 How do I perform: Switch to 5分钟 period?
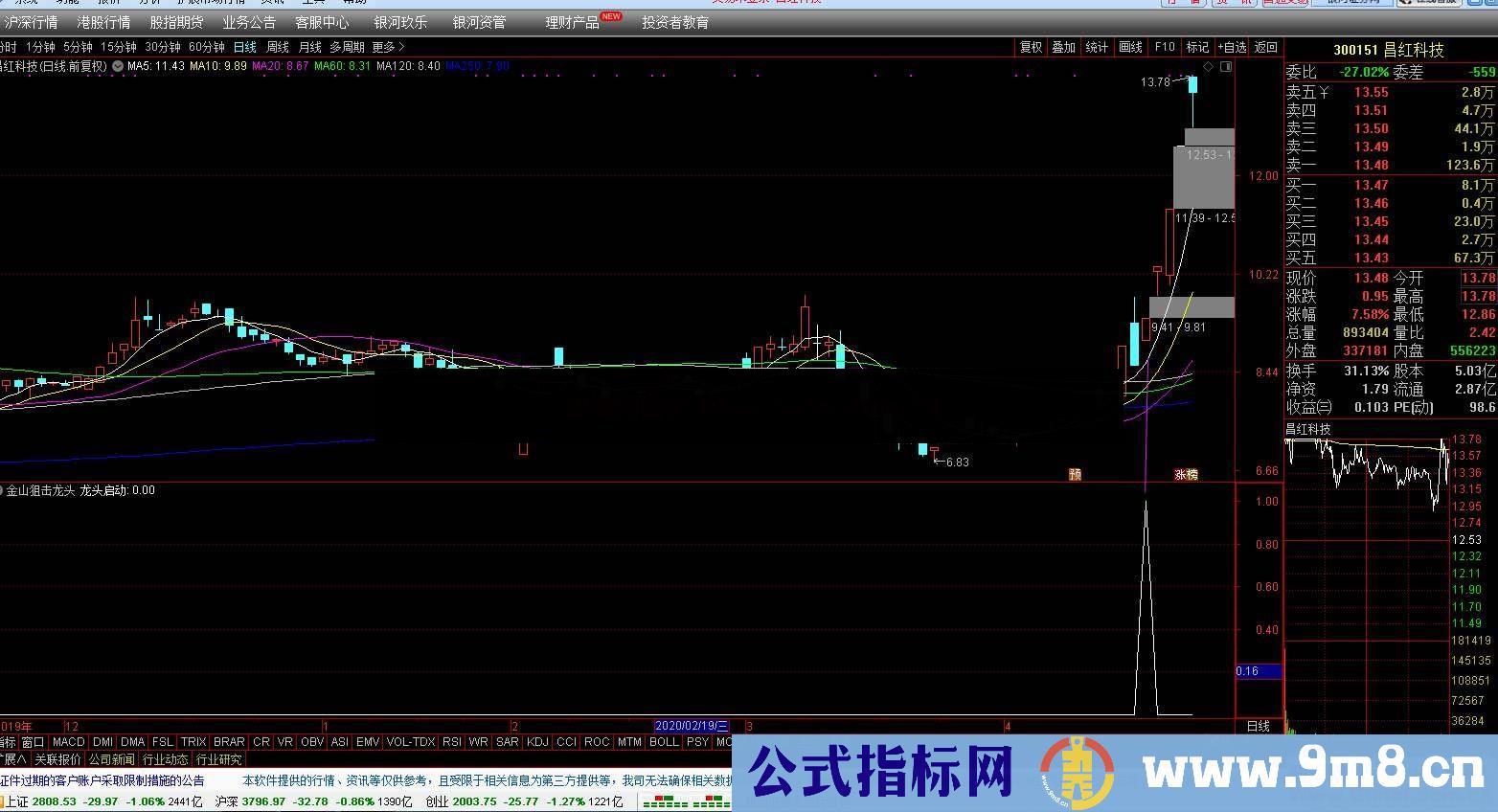(78, 47)
